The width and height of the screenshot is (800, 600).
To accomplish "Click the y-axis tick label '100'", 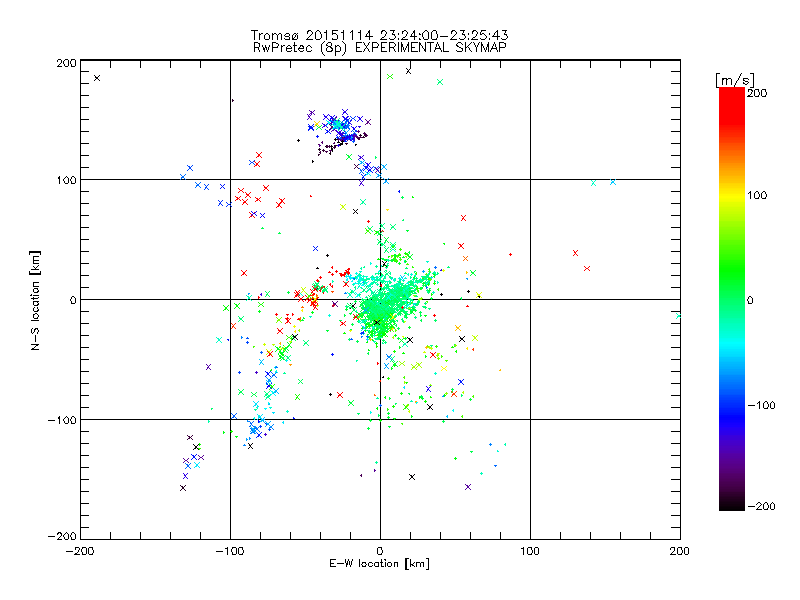I will point(66,180).
